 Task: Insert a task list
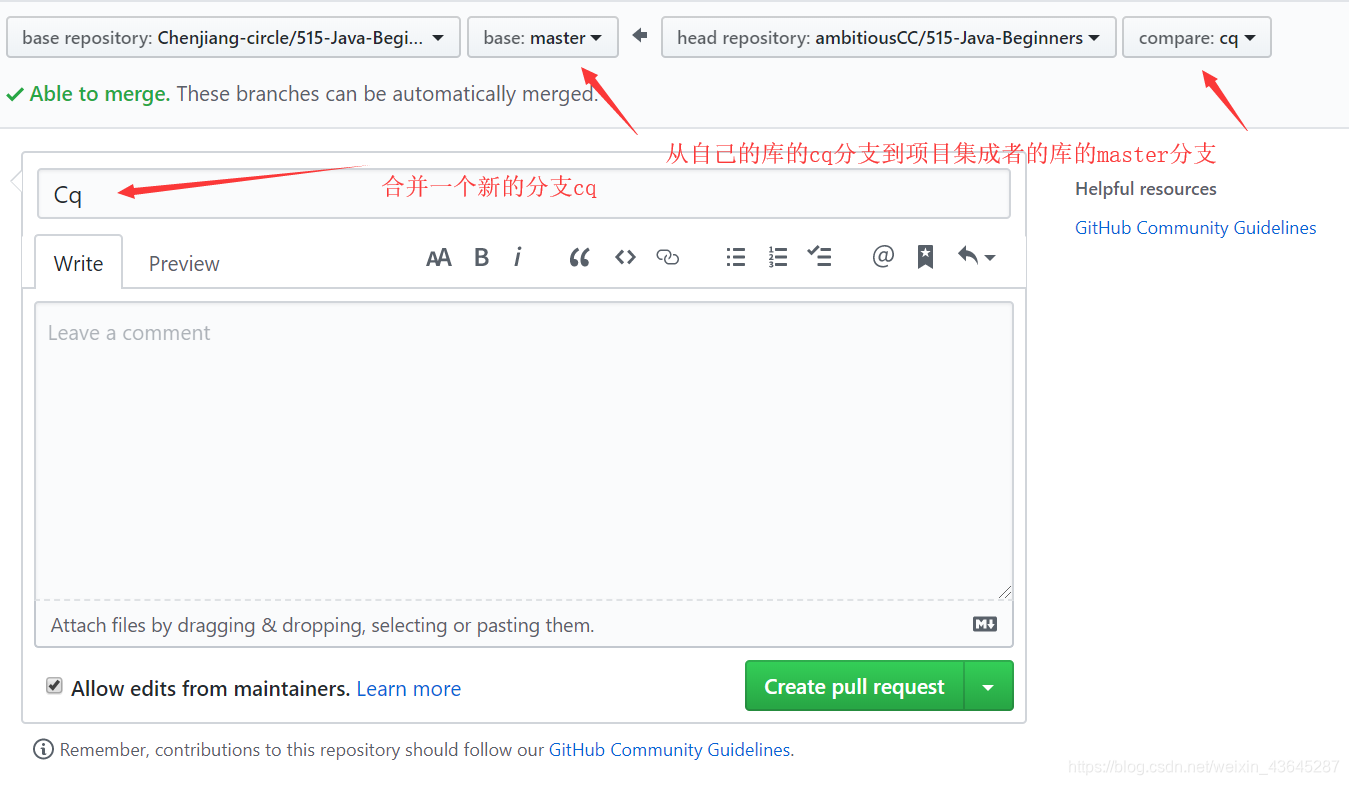[x=819, y=257]
